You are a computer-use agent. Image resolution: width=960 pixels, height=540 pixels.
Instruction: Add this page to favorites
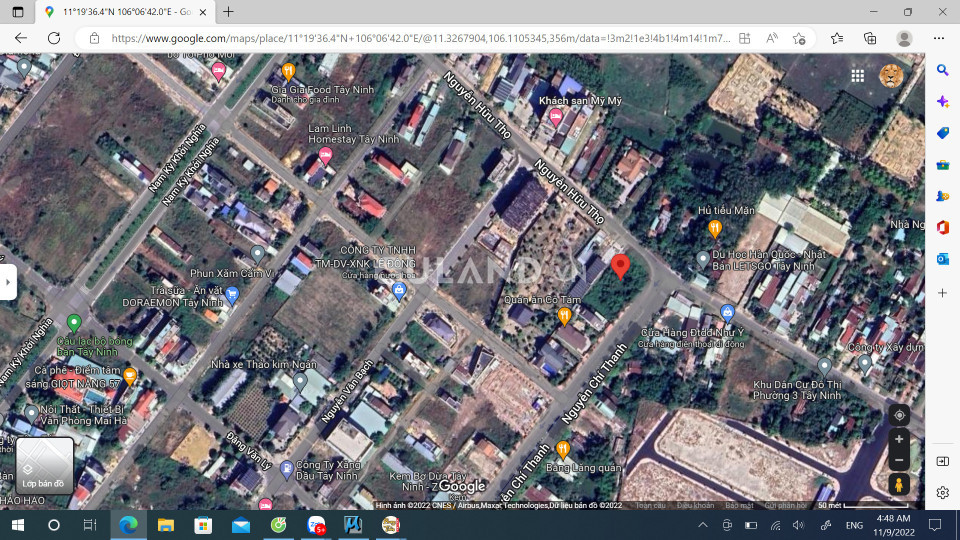click(799, 38)
